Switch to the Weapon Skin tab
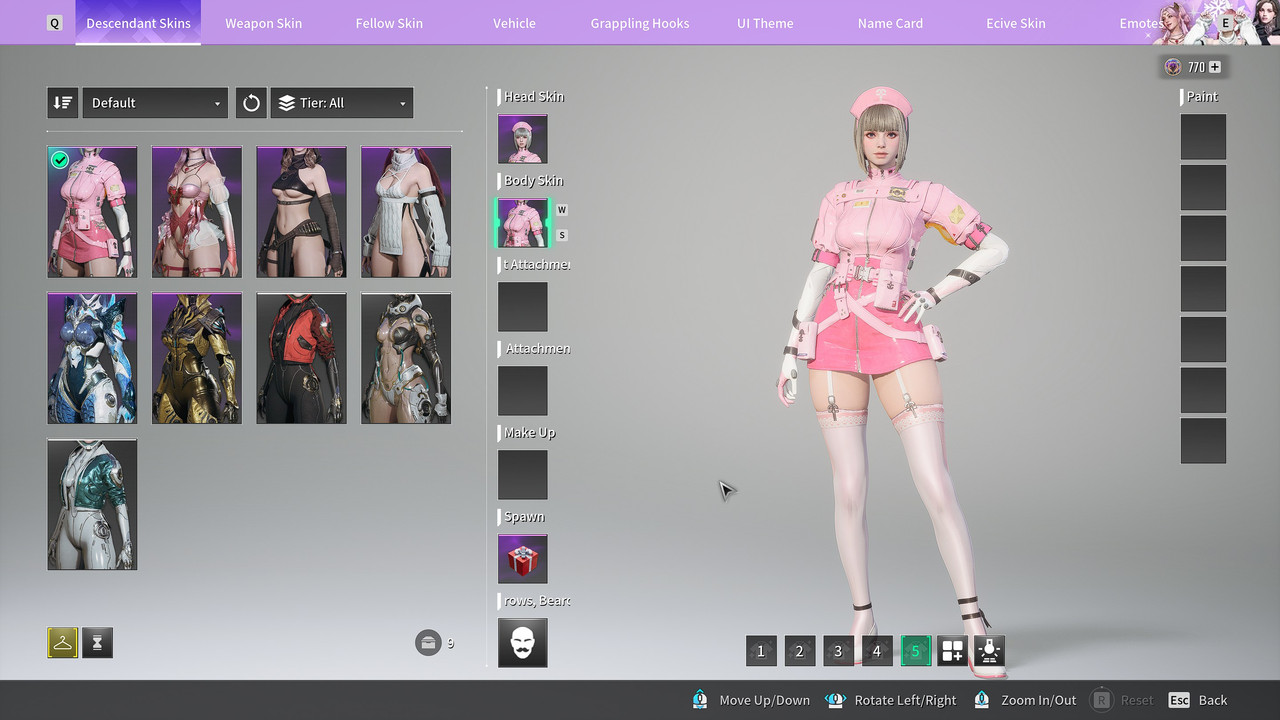This screenshot has width=1280, height=720. click(x=264, y=23)
